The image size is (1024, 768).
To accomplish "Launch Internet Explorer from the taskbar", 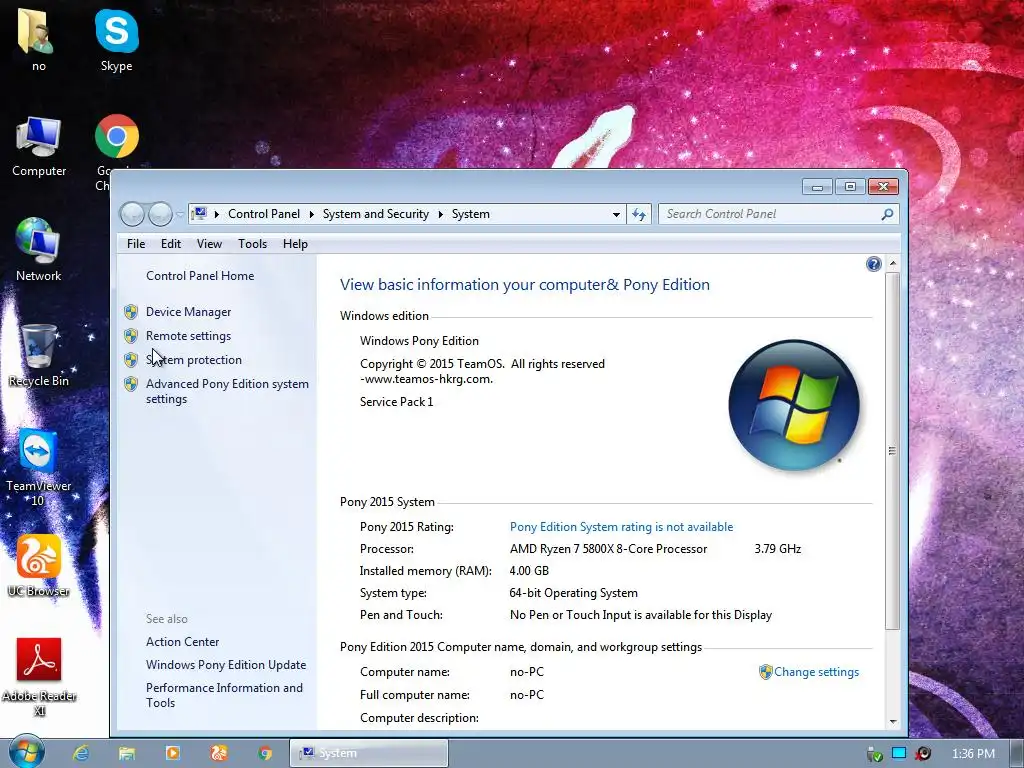I will pos(81,753).
